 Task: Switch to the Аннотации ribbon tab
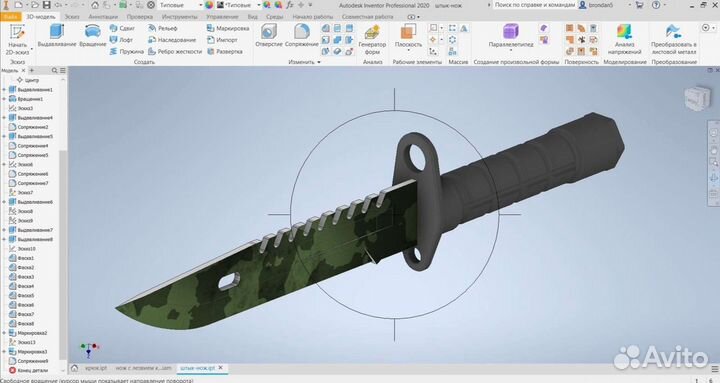click(103, 17)
